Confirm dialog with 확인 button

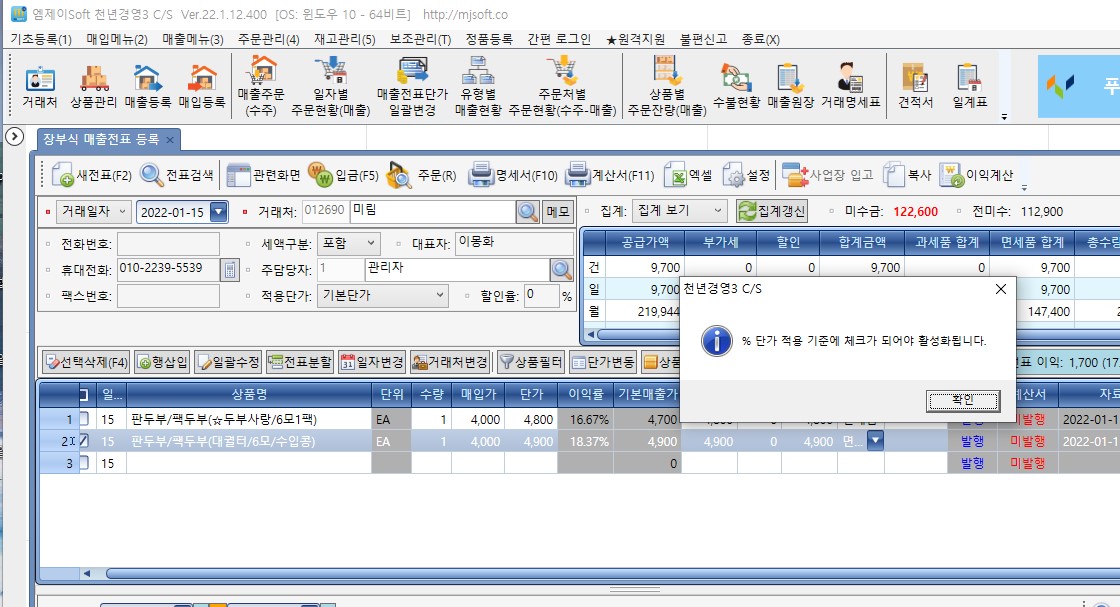point(962,401)
